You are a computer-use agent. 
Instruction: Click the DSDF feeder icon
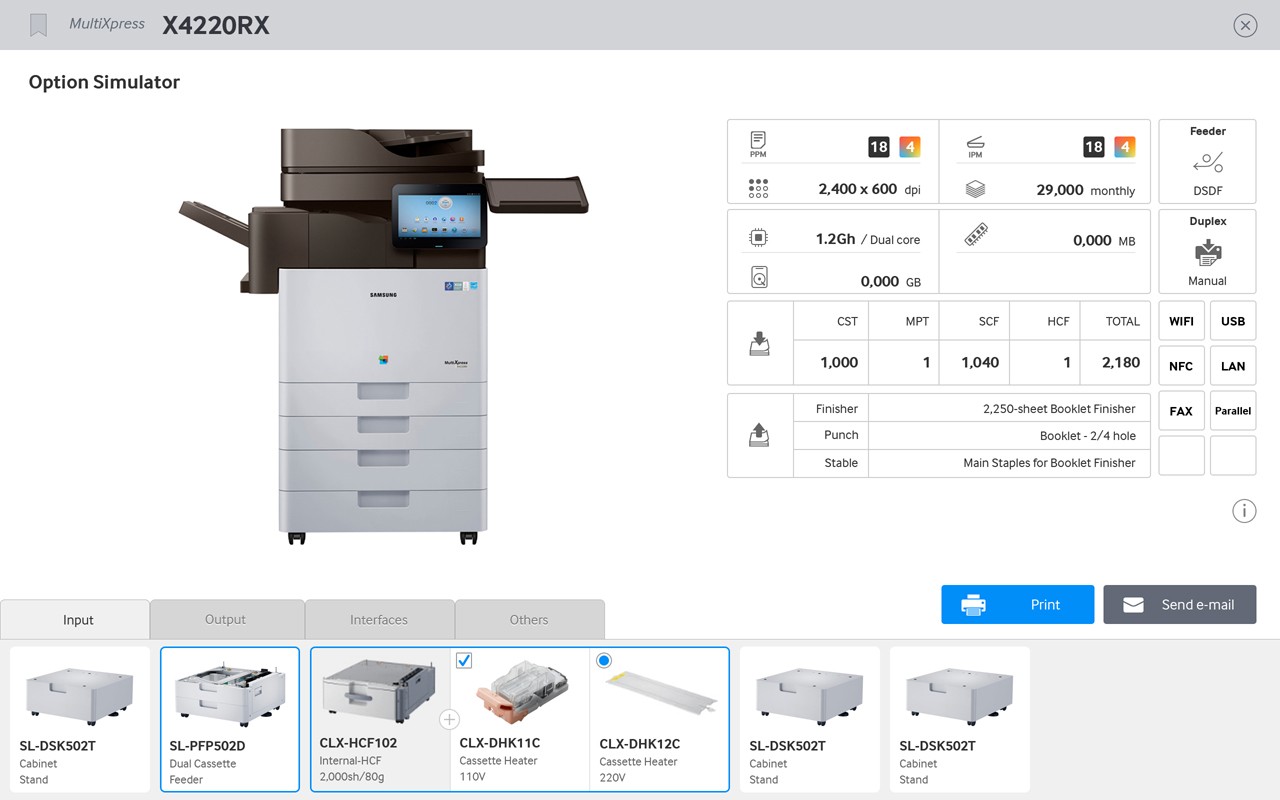click(1207, 162)
